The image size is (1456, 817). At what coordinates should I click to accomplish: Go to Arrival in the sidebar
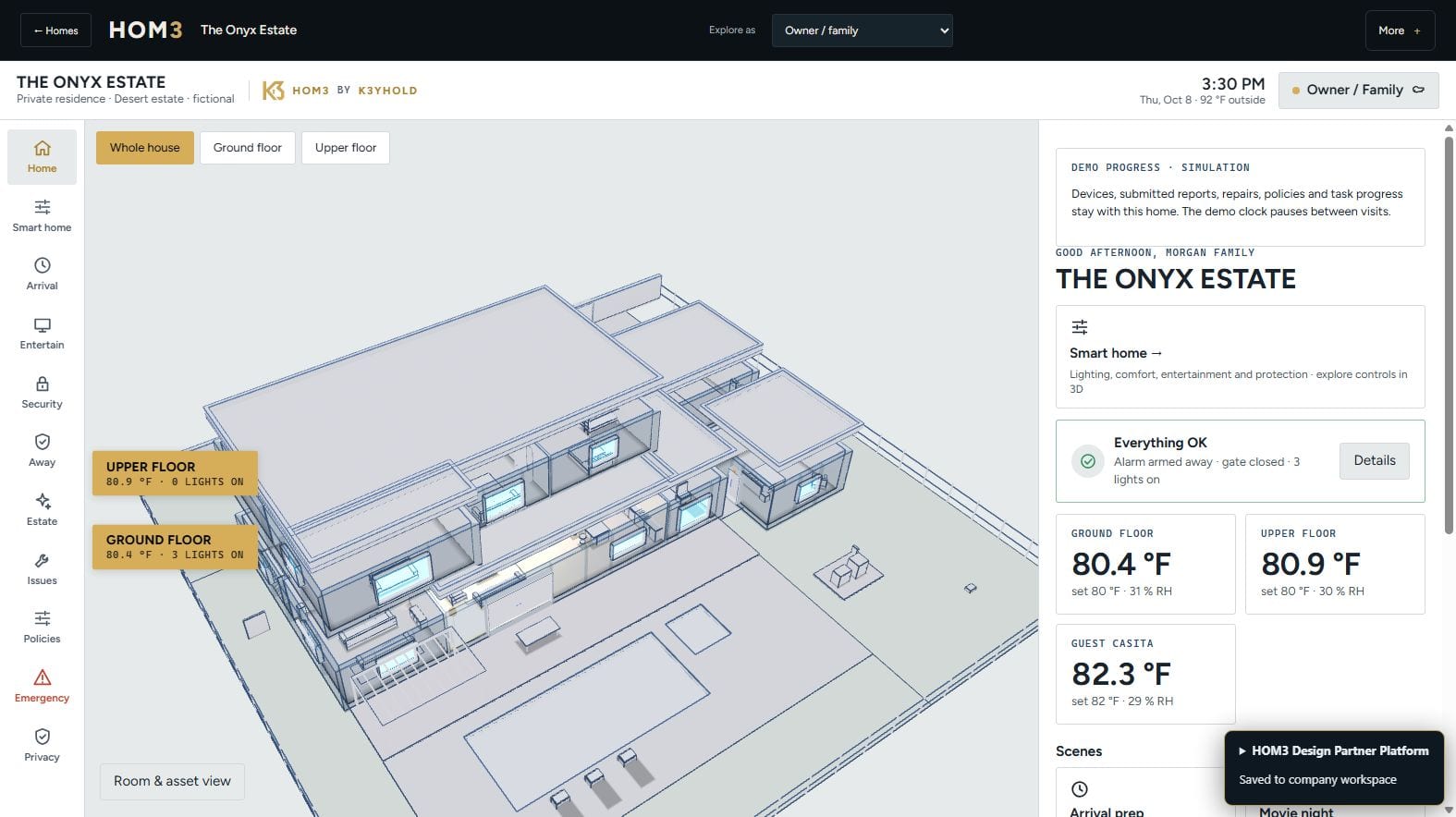42,274
